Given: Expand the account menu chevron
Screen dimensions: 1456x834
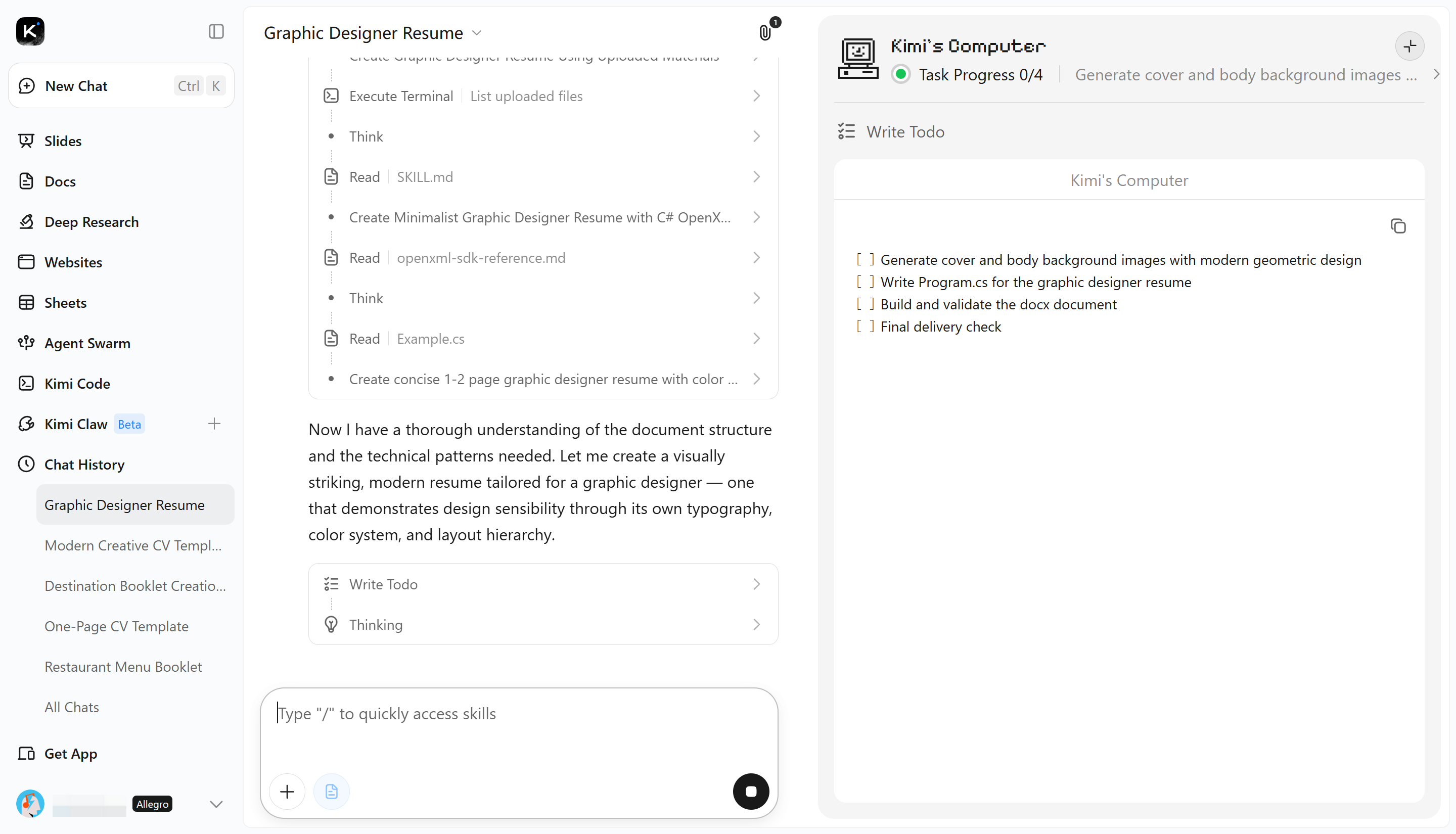Looking at the screenshot, I should click(216, 804).
